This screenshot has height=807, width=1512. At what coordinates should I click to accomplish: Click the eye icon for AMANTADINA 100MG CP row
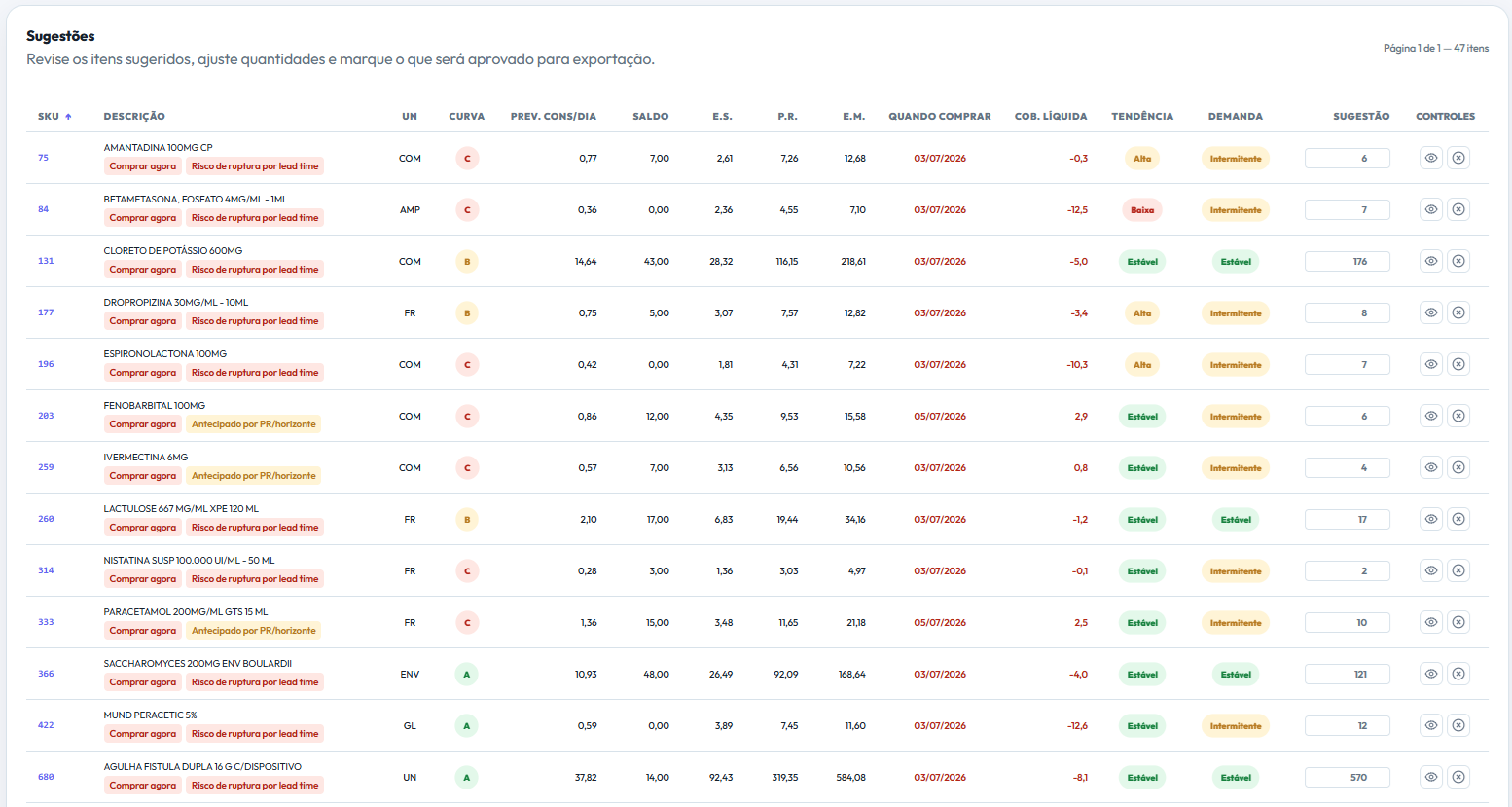(1430, 158)
